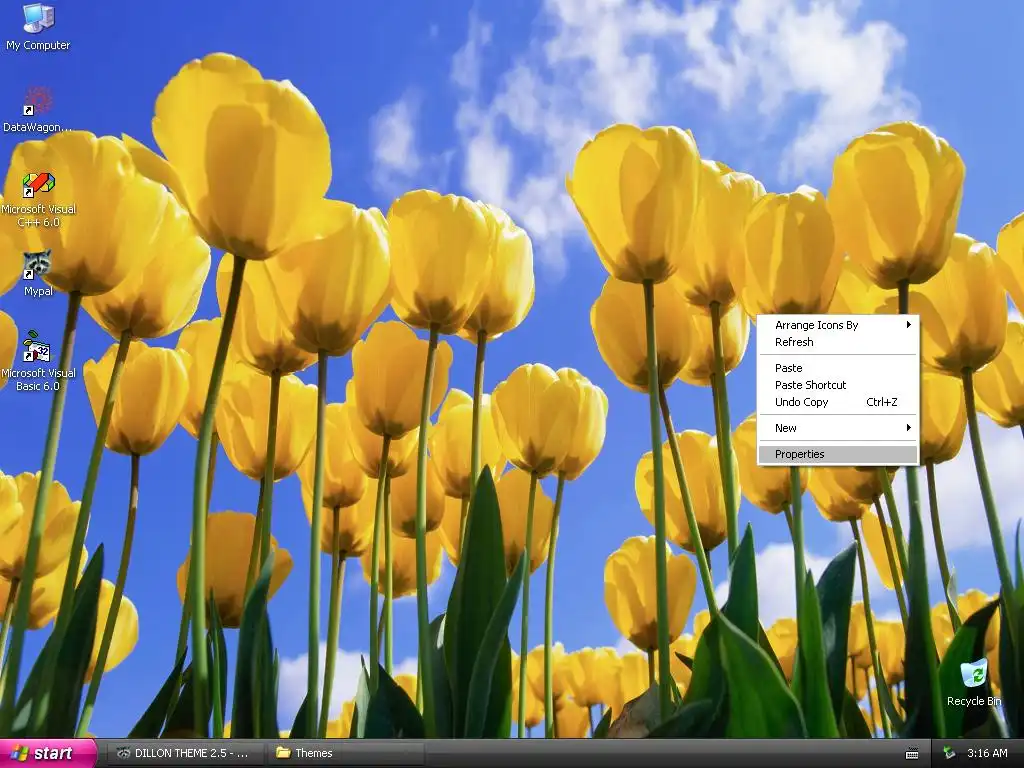The height and width of the screenshot is (768, 1024).
Task: Click the 3:16 AM taskbar clock
Action: [x=987, y=754]
